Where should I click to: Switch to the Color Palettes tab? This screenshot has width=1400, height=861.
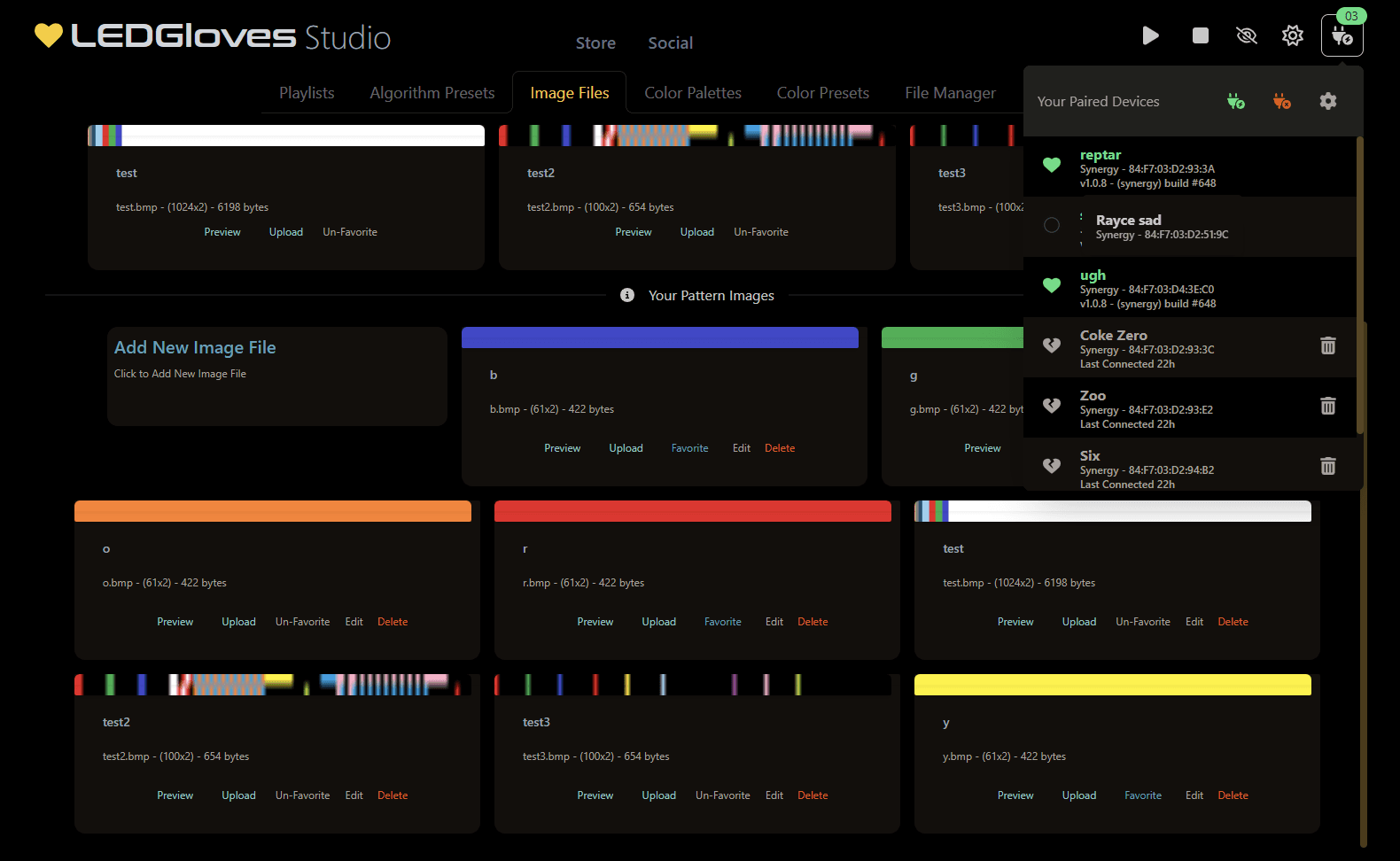pyautogui.click(x=692, y=93)
